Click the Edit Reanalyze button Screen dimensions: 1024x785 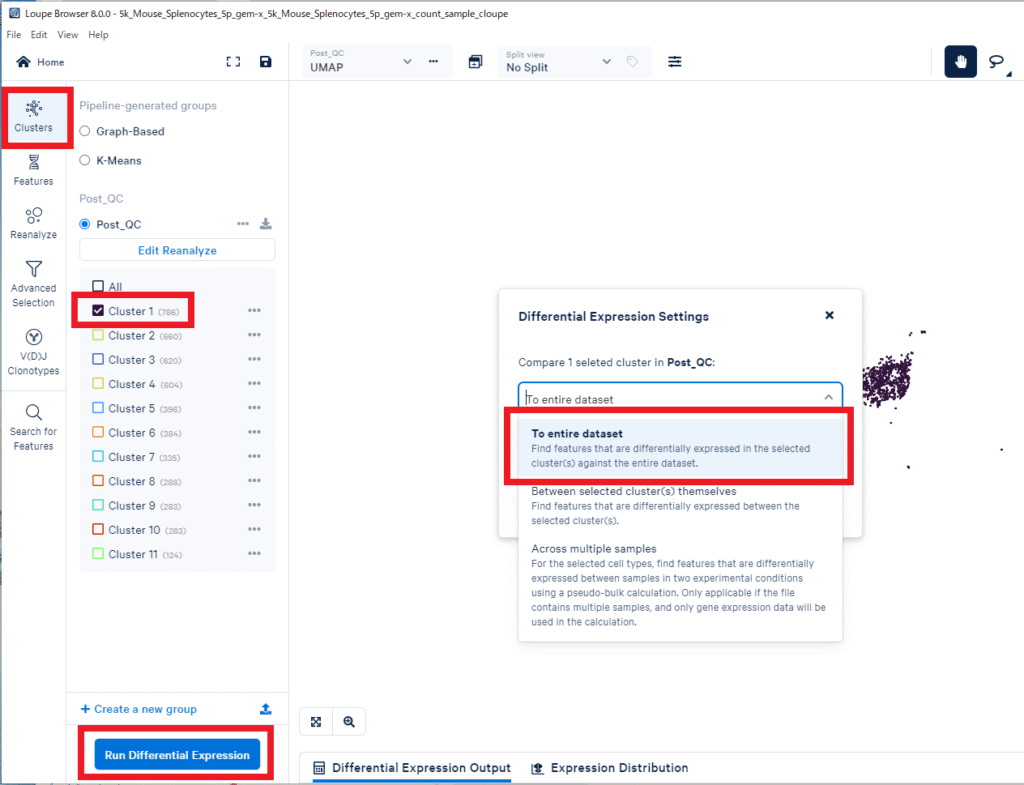tap(177, 250)
